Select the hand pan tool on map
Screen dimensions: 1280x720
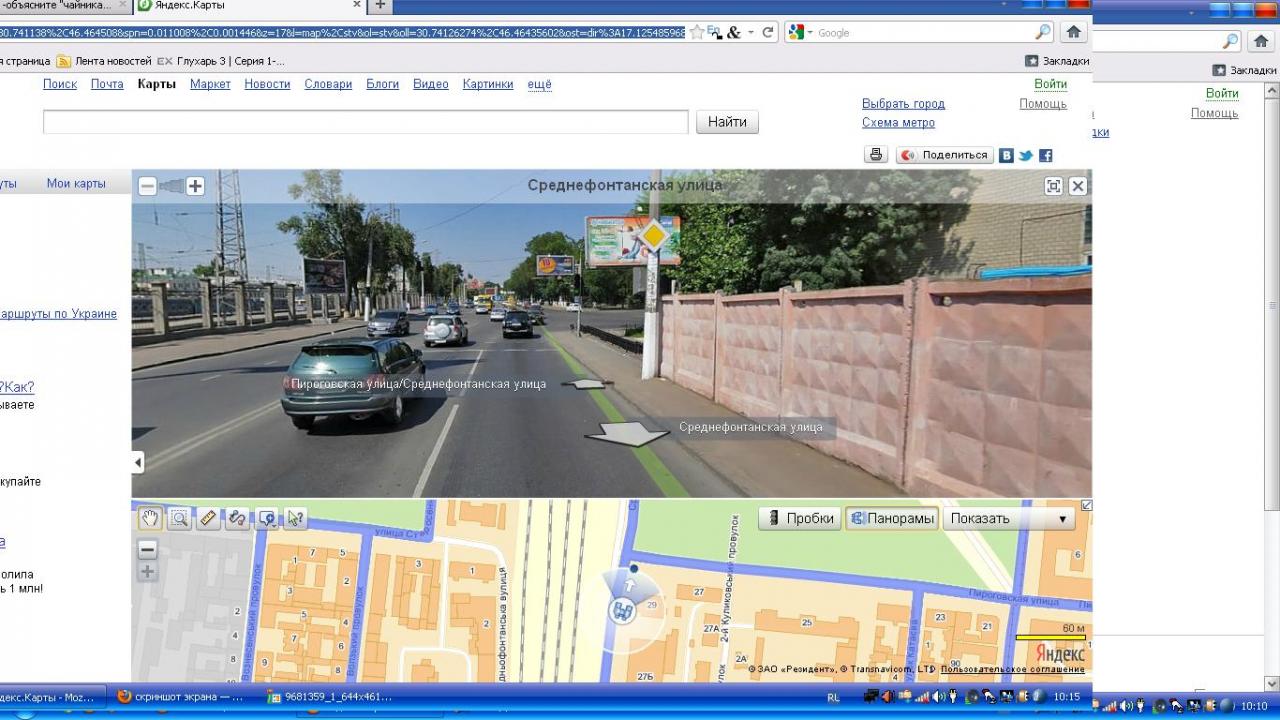(x=149, y=518)
